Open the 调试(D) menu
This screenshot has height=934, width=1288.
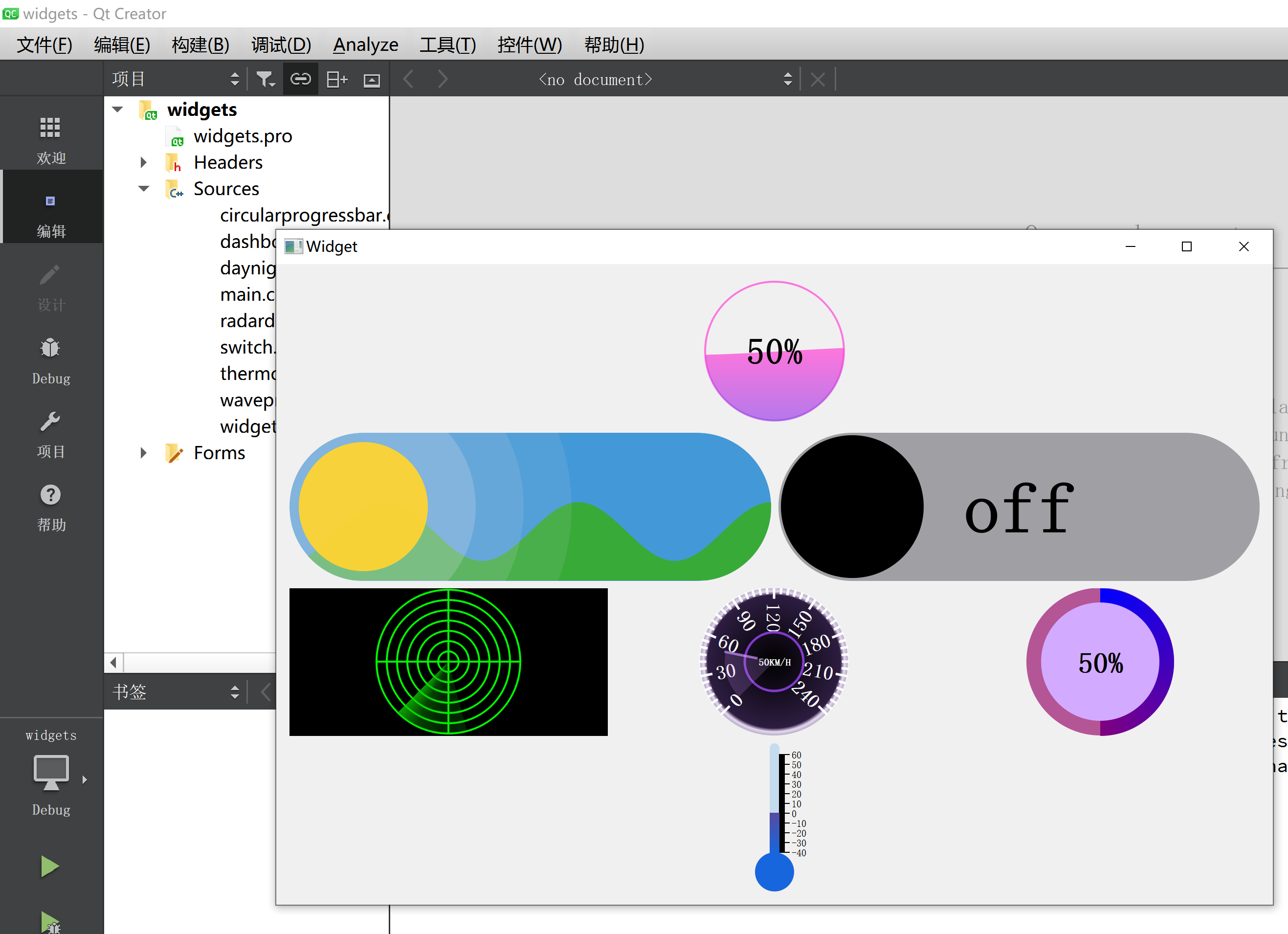click(x=281, y=44)
